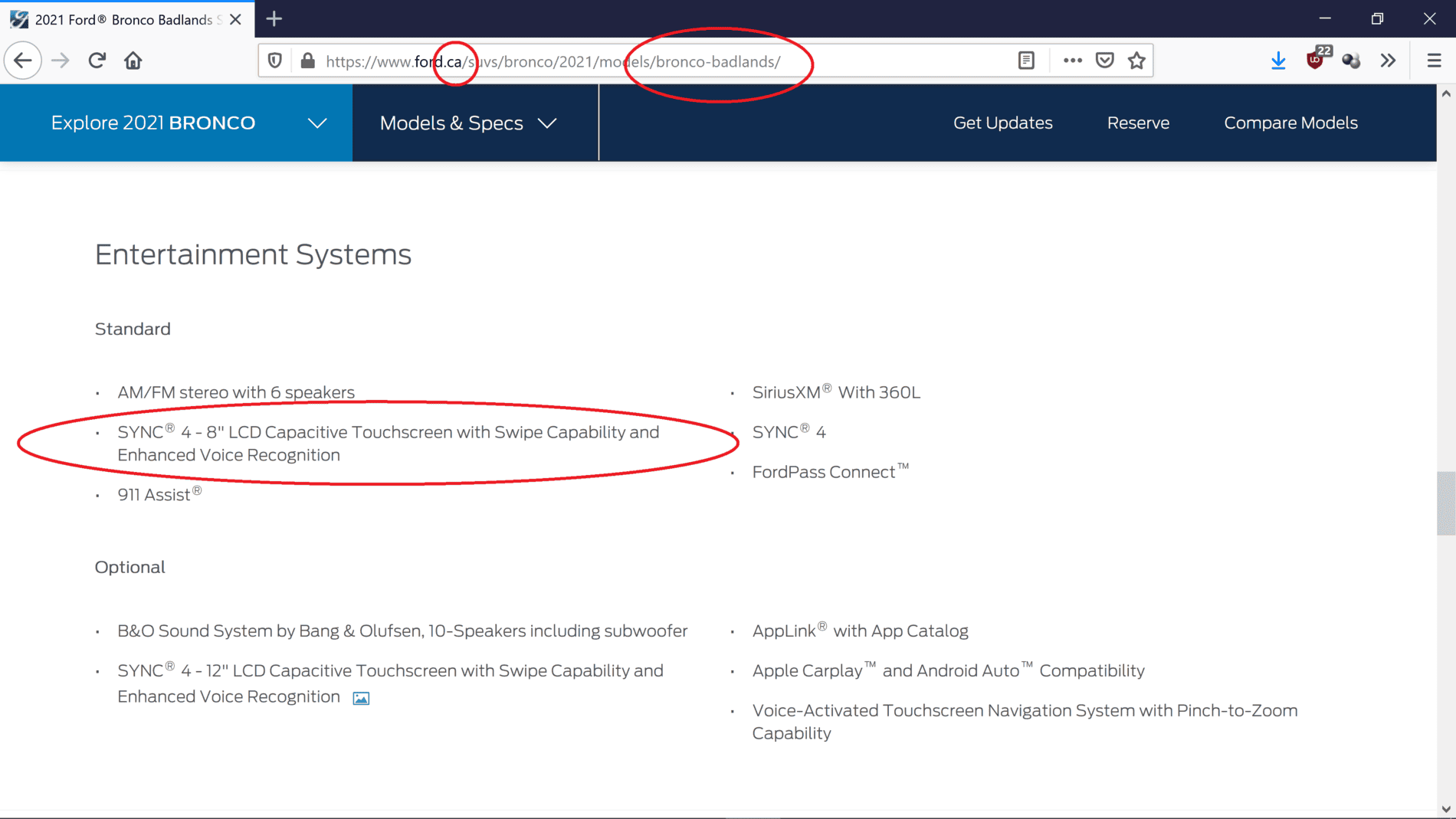Screen dimensions: 1456x819
Task: Restore down the Firefox window
Action: [1377, 18]
